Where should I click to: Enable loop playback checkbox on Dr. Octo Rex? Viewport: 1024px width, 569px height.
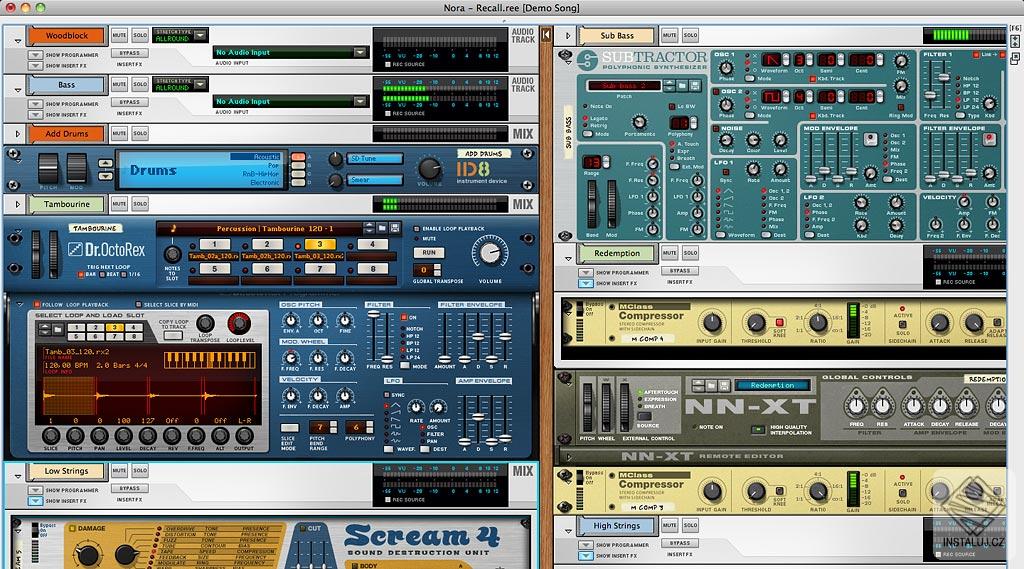pos(417,229)
